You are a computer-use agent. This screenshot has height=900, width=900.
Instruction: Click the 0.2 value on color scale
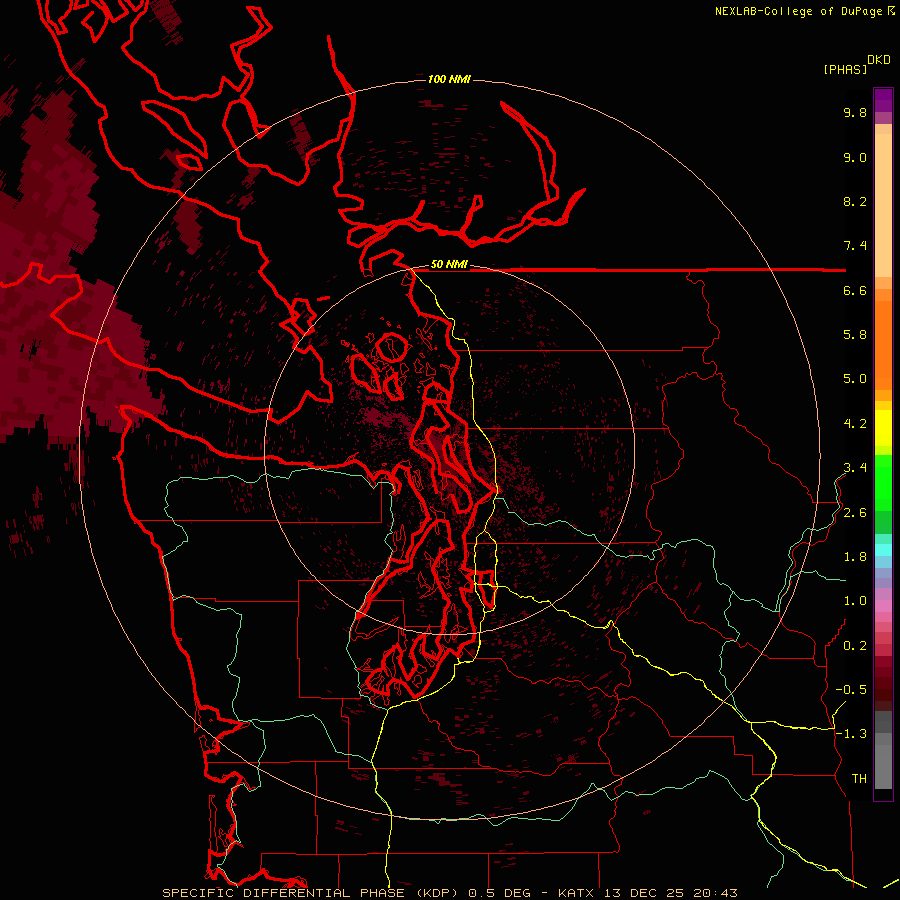click(x=855, y=646)
